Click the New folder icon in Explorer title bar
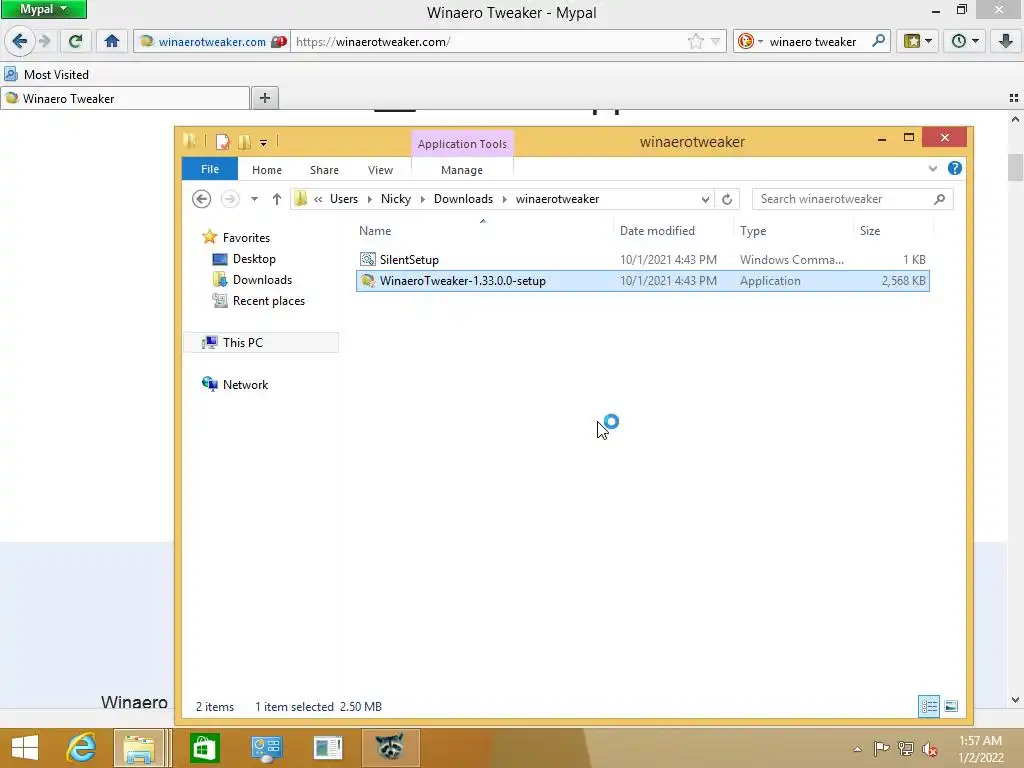The width and height of the screenshot is (1024, 768). pos(244,141)
